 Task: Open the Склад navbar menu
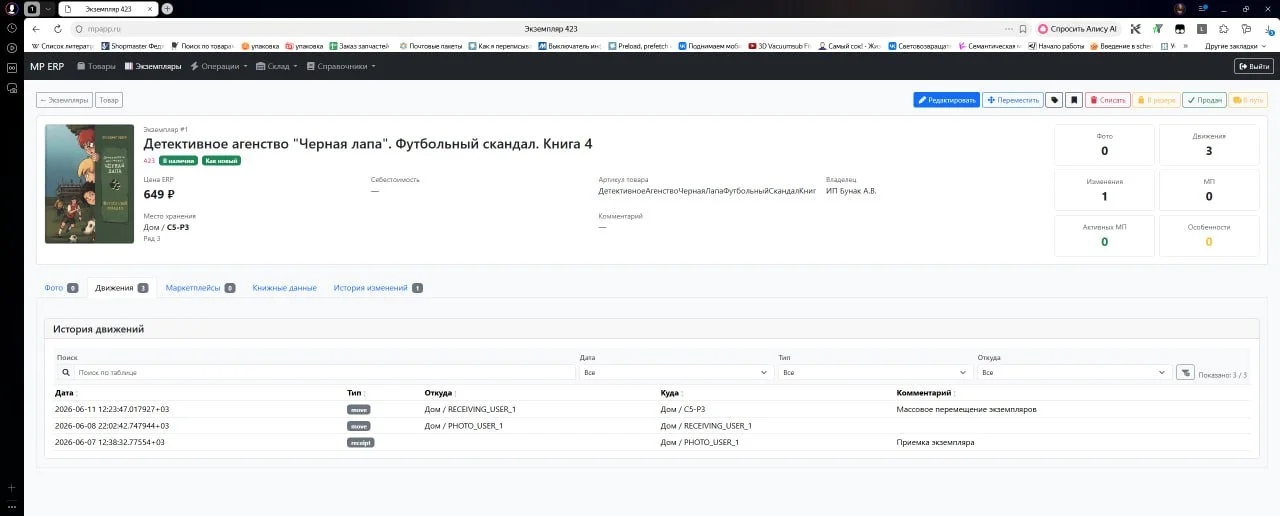[277, 66]
